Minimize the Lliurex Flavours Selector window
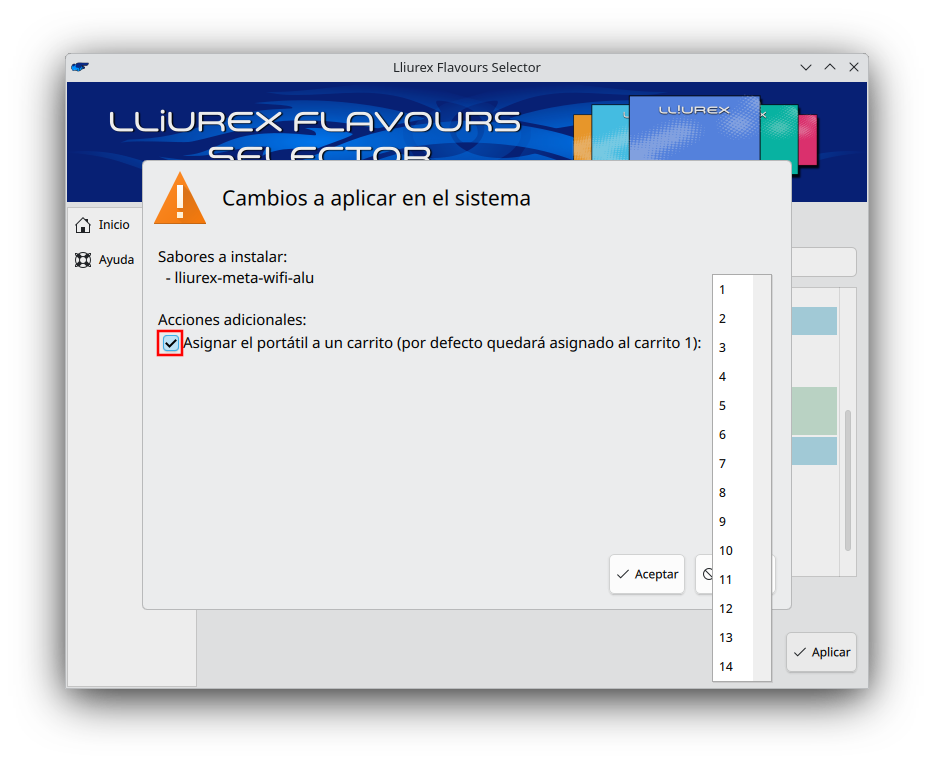The image size is (934, 766). pos(806,67)
